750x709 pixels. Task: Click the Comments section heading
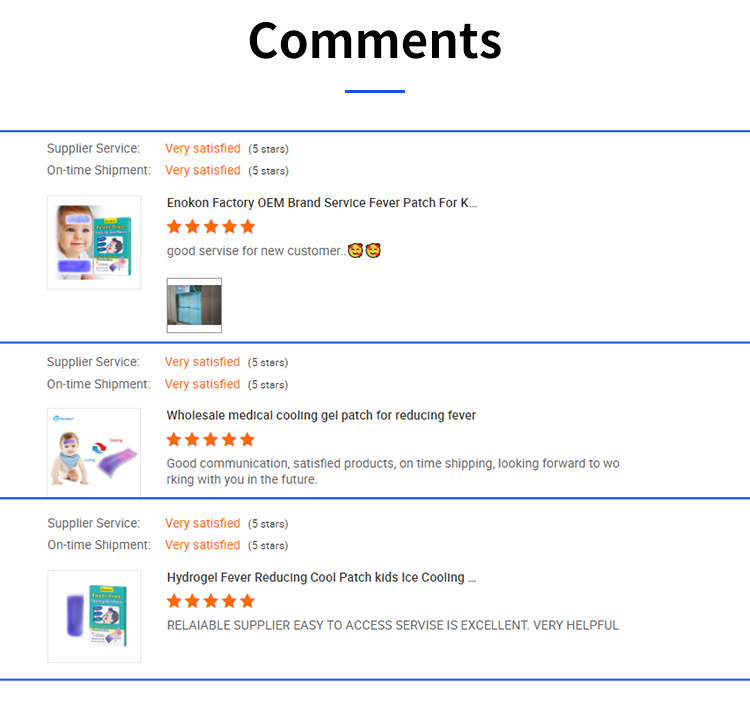point(375,41)
